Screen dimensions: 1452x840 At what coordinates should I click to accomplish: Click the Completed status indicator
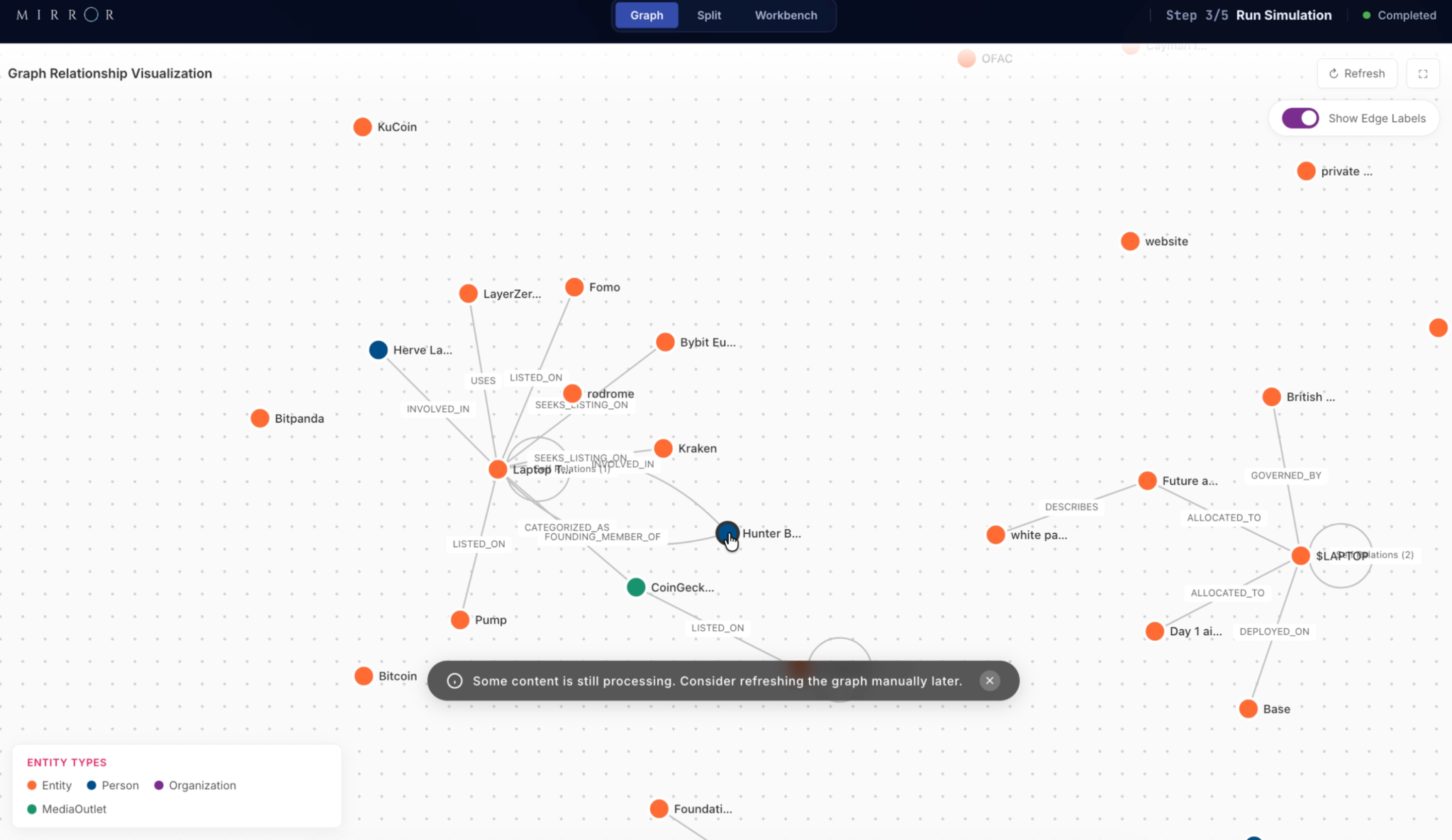tap(1400, 15)
